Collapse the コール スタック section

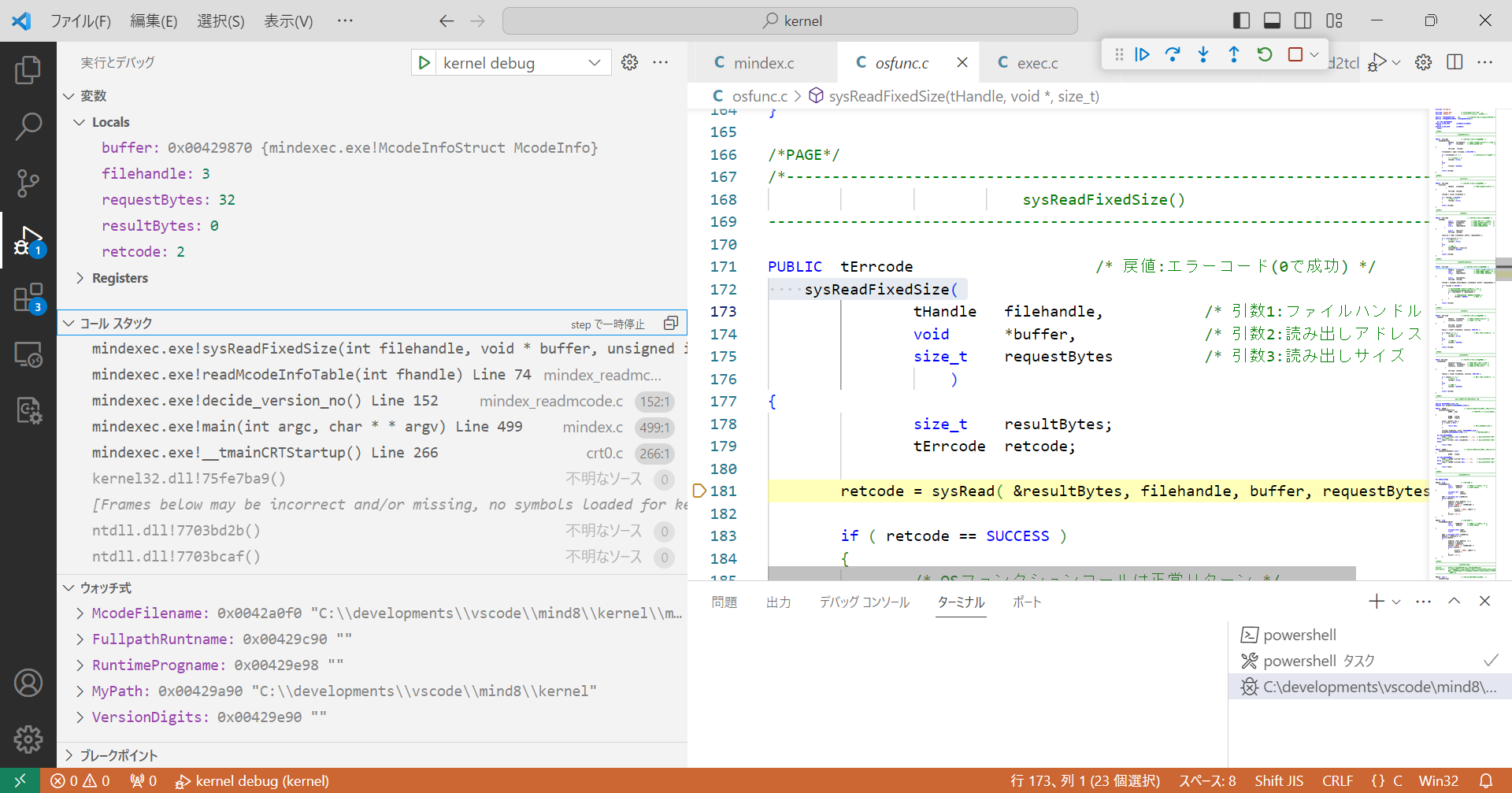69,323
